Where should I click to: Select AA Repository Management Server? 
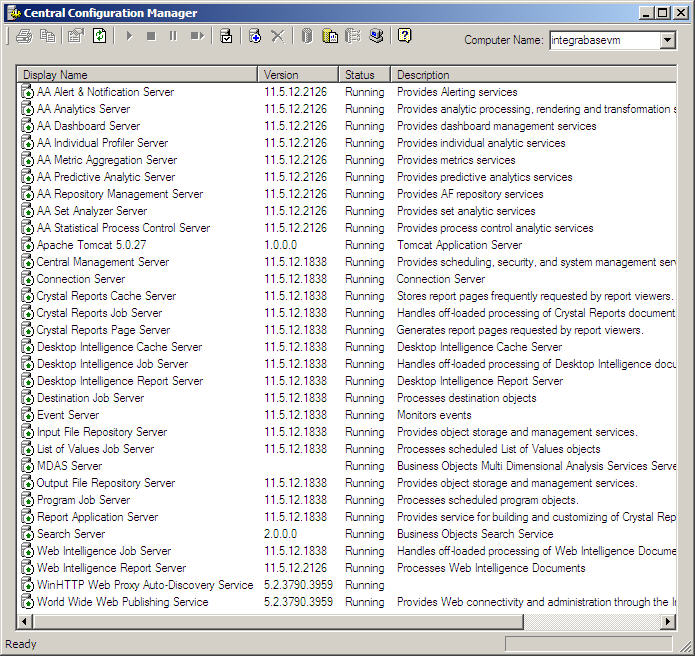[120, 194]
